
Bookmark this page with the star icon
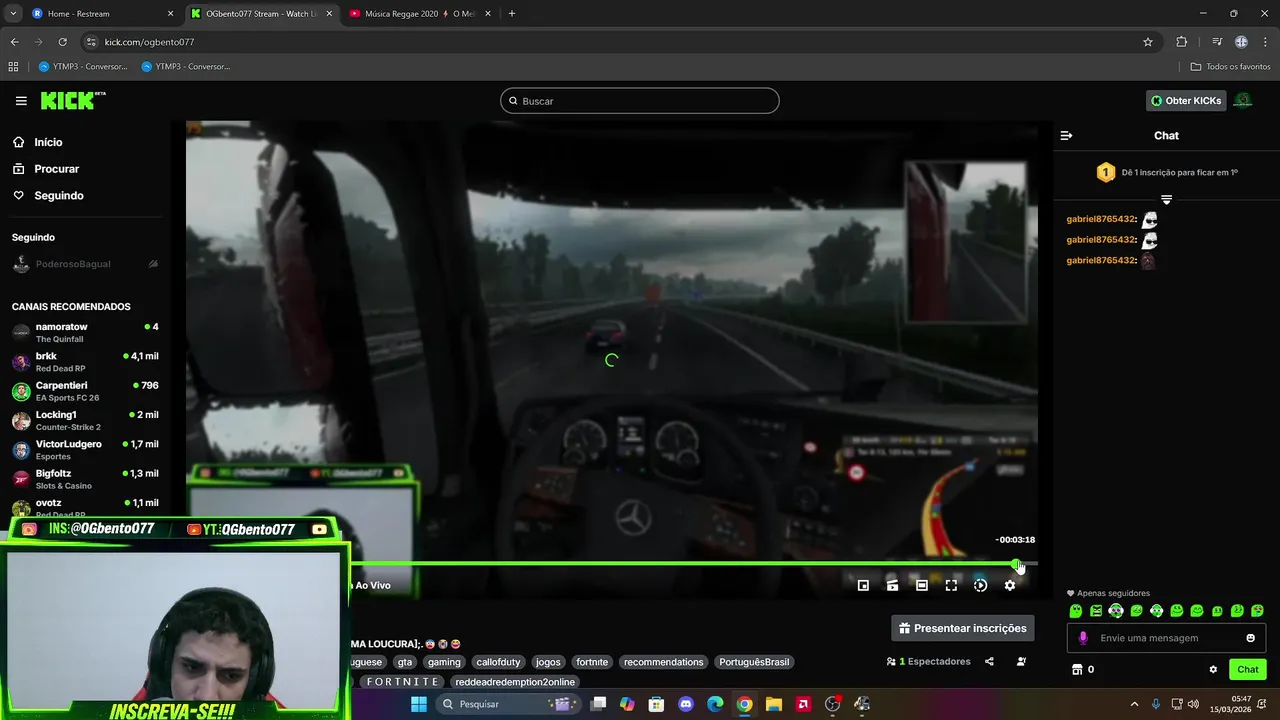pyautogui.click(x=1148, y=42)
